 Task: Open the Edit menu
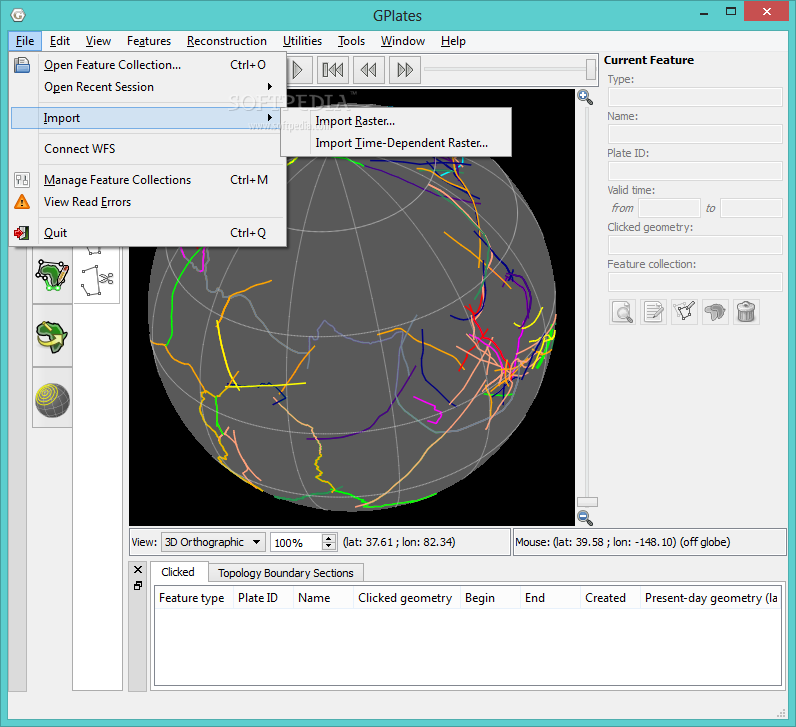click(60, 41)
